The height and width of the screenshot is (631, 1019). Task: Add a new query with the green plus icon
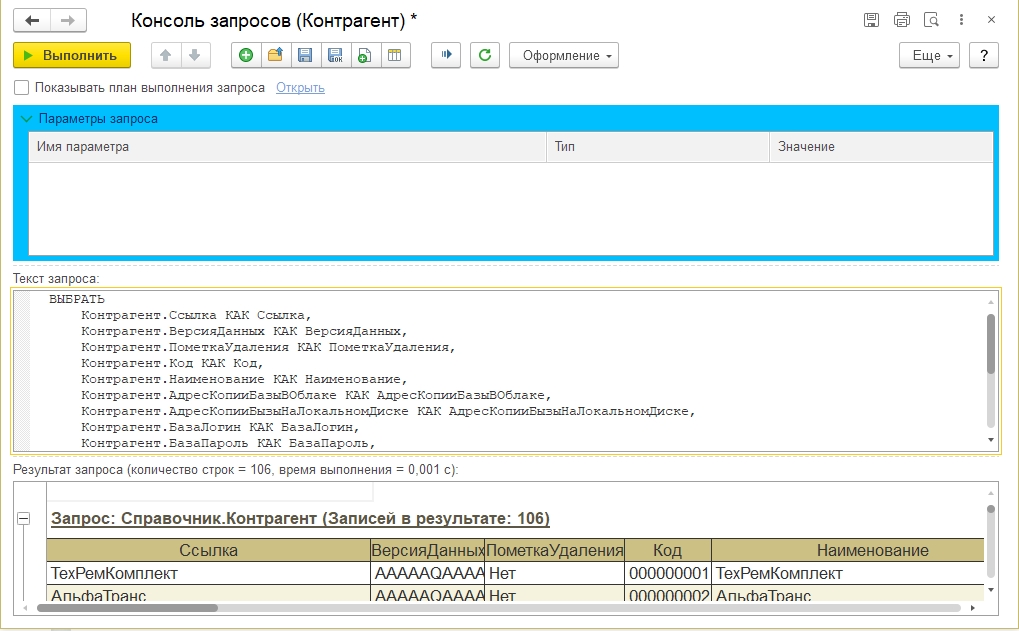246,55
